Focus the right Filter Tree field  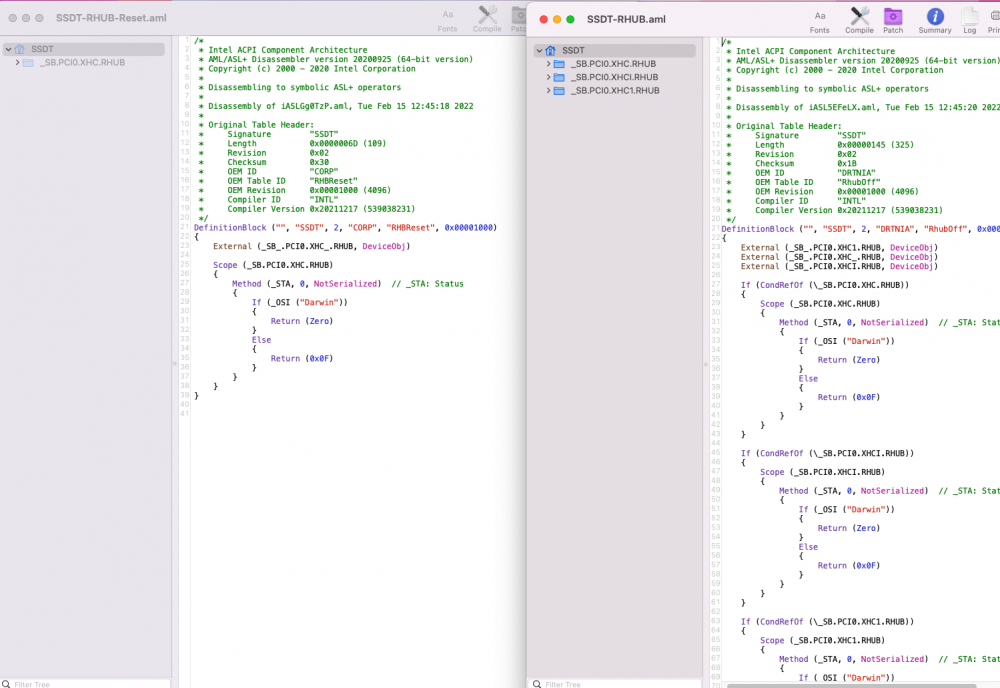pyautogui.click(x=615, y=684)
